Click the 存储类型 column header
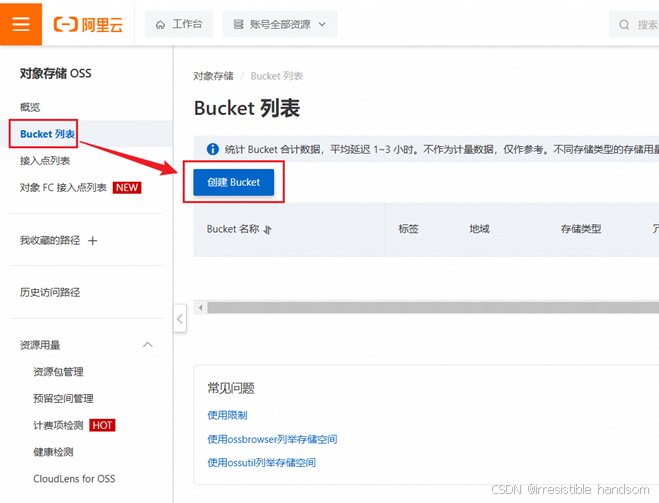Viewport: 659px width, 503px height. 581,229
